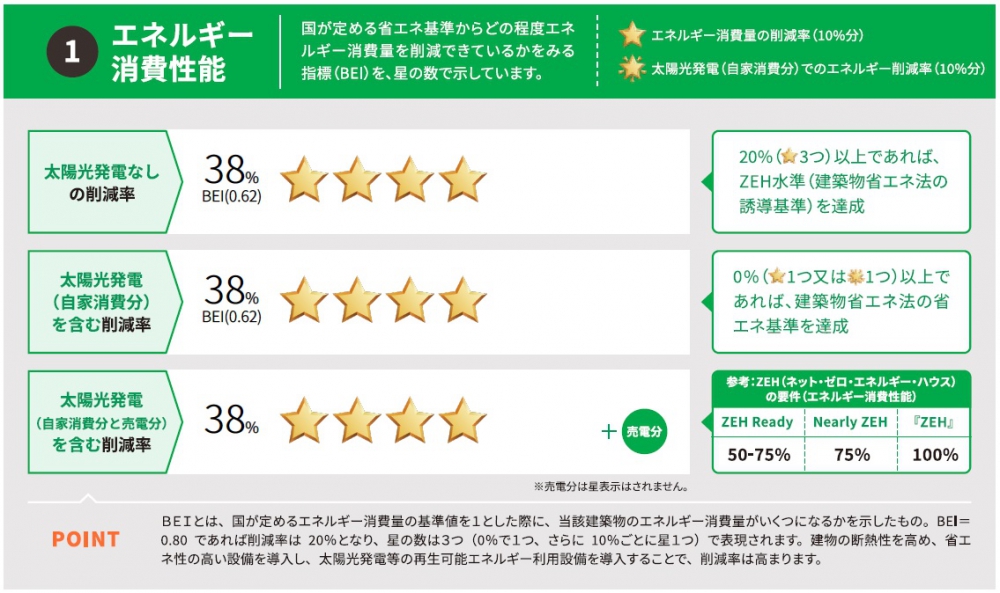Screen dimensions: 1000x593
Task: Select the 太陽光発電(自家消費分)を含む削減率 label
Action: coord(101,302)
